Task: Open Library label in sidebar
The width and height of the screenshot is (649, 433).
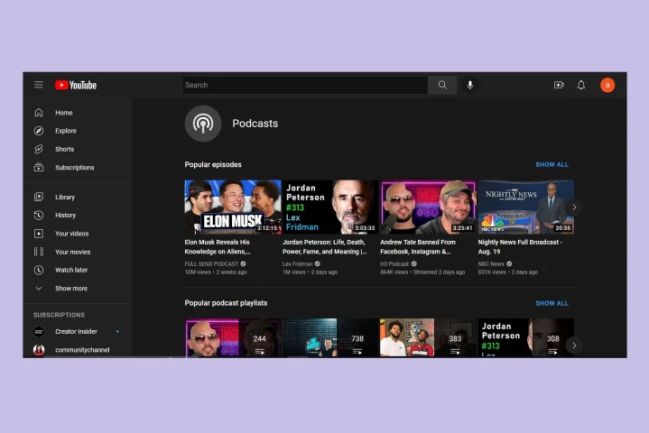Action: (65, 197)
